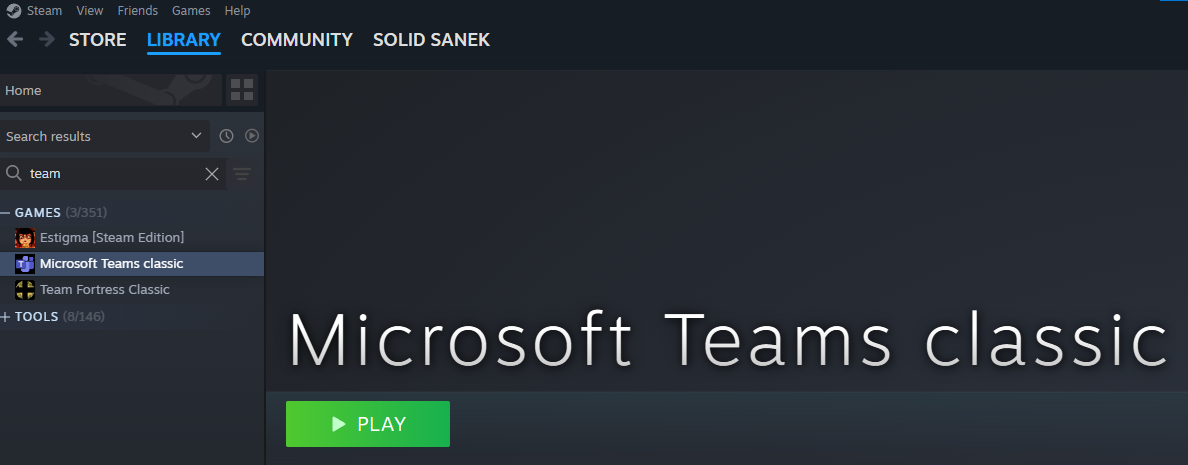The image size is (1188, 465).
Task: Switch to the STORE tab
Action: (x=97, y=40)
